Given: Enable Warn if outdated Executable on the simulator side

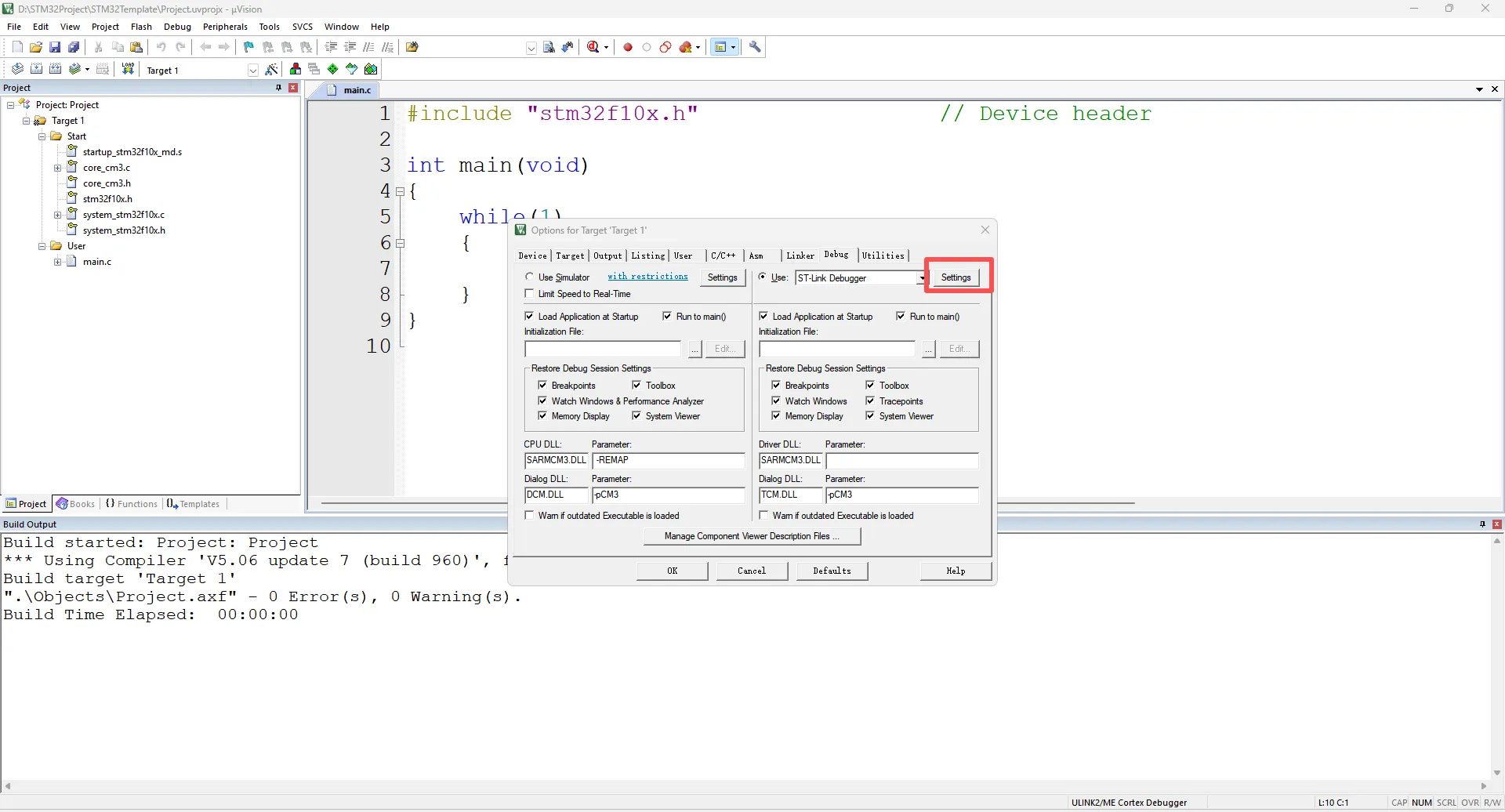Looking at the screenshot, I should tap(530, 516).
